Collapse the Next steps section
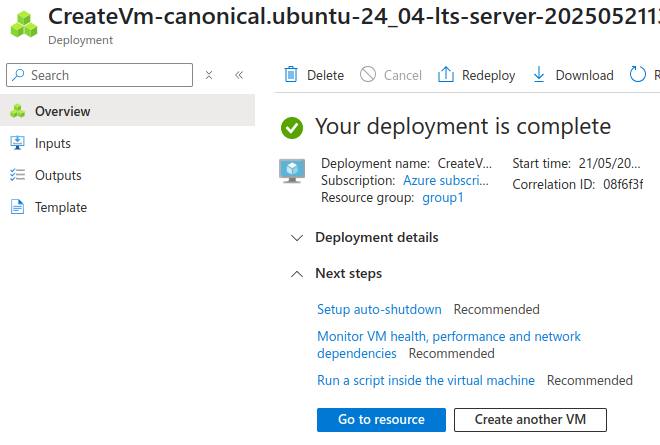660x445 pixels. click(336, 274)
